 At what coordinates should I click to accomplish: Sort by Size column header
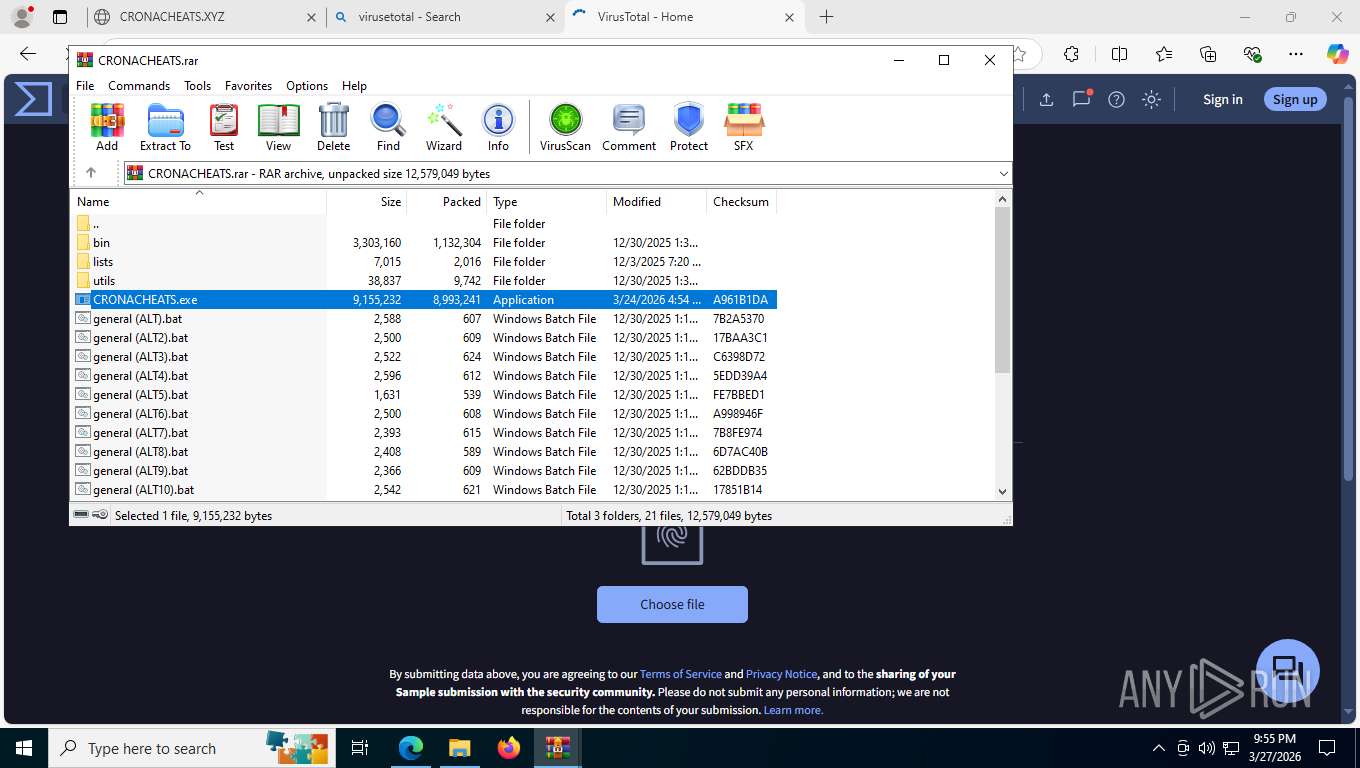coord(367,202)
